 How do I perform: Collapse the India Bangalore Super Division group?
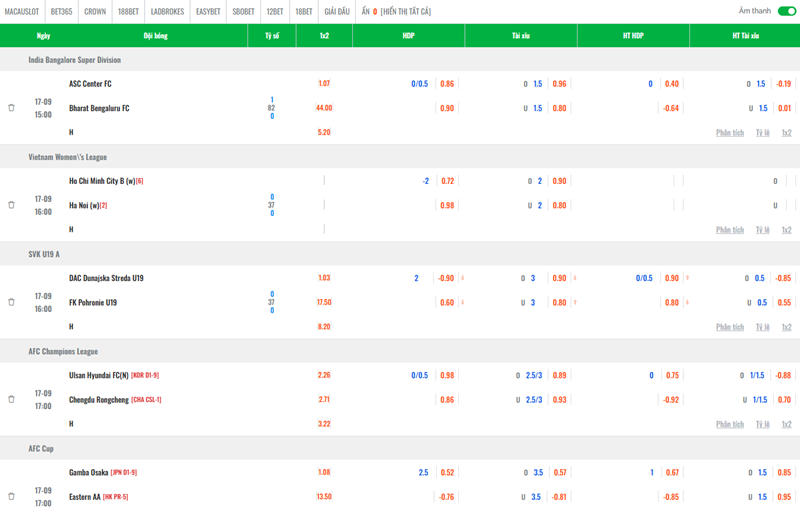click(x=75, y=60)
